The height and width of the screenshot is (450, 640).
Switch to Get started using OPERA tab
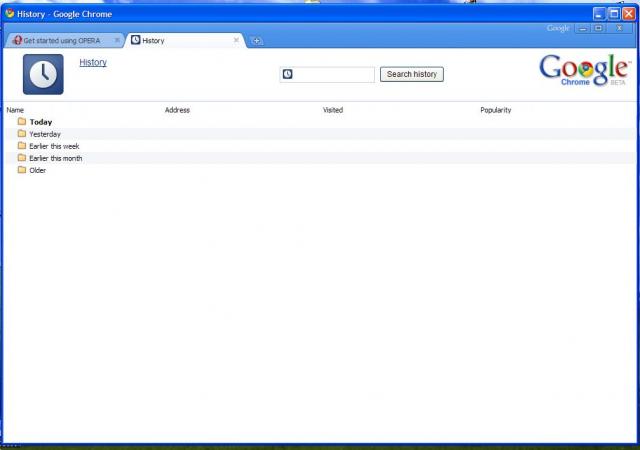click(65, 40)
